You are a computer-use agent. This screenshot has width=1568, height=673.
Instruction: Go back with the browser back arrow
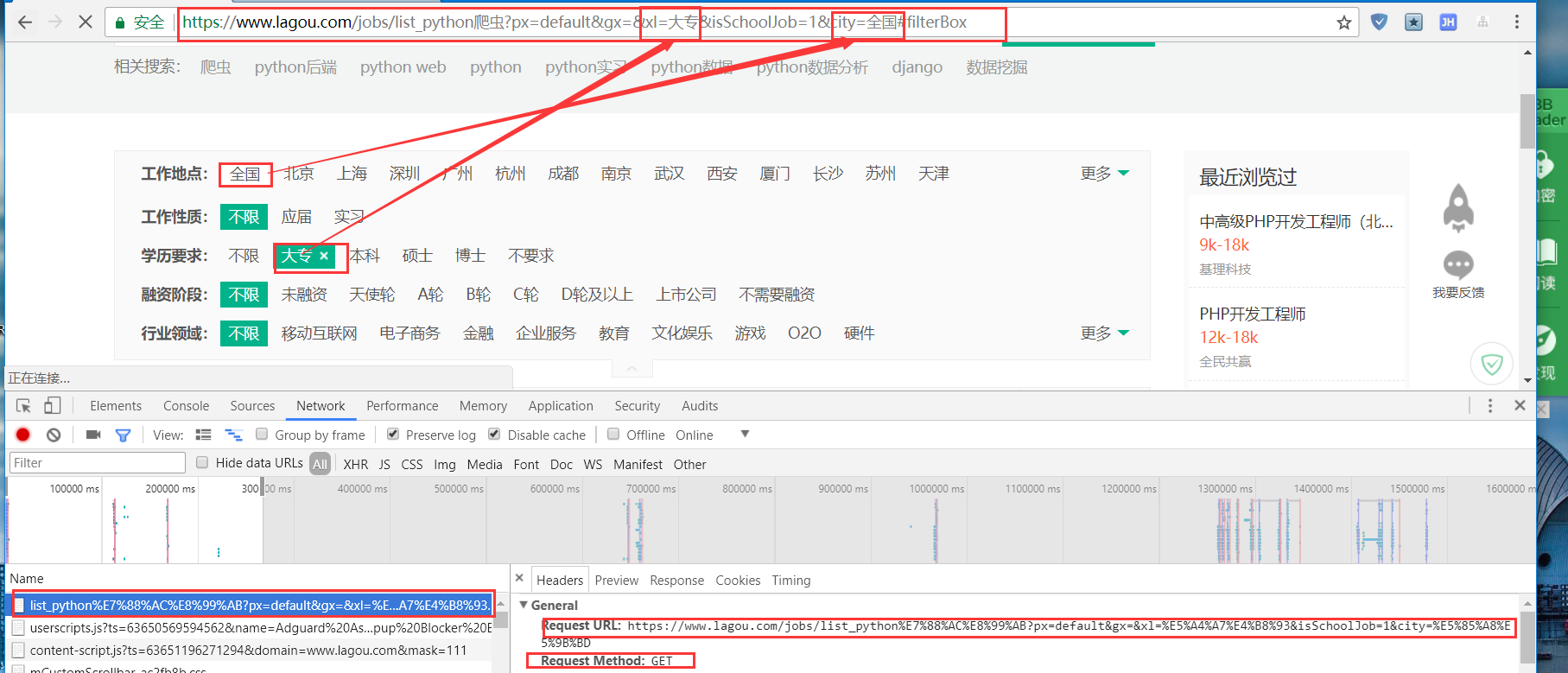tap(25, 22)
